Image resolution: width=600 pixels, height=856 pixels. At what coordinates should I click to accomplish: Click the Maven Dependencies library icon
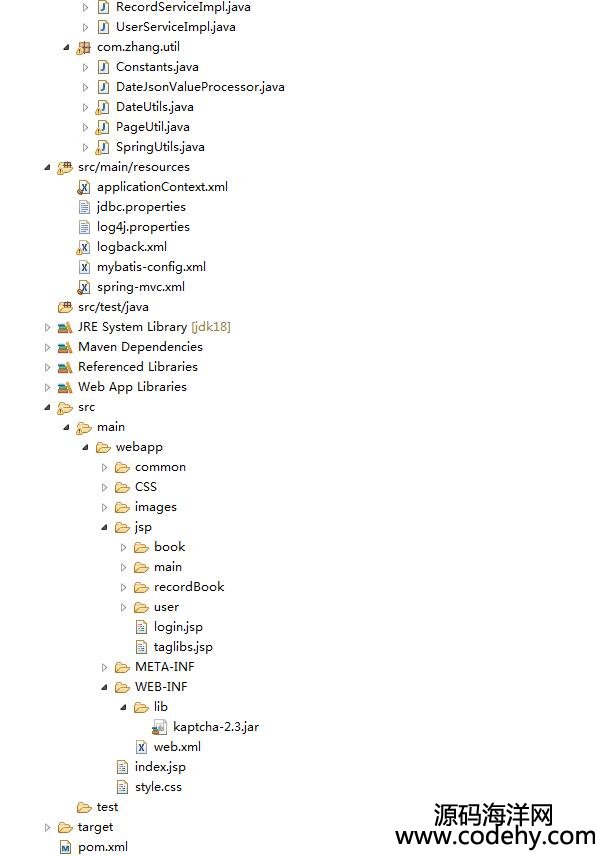pyautogui.click(x=65, y=347)
